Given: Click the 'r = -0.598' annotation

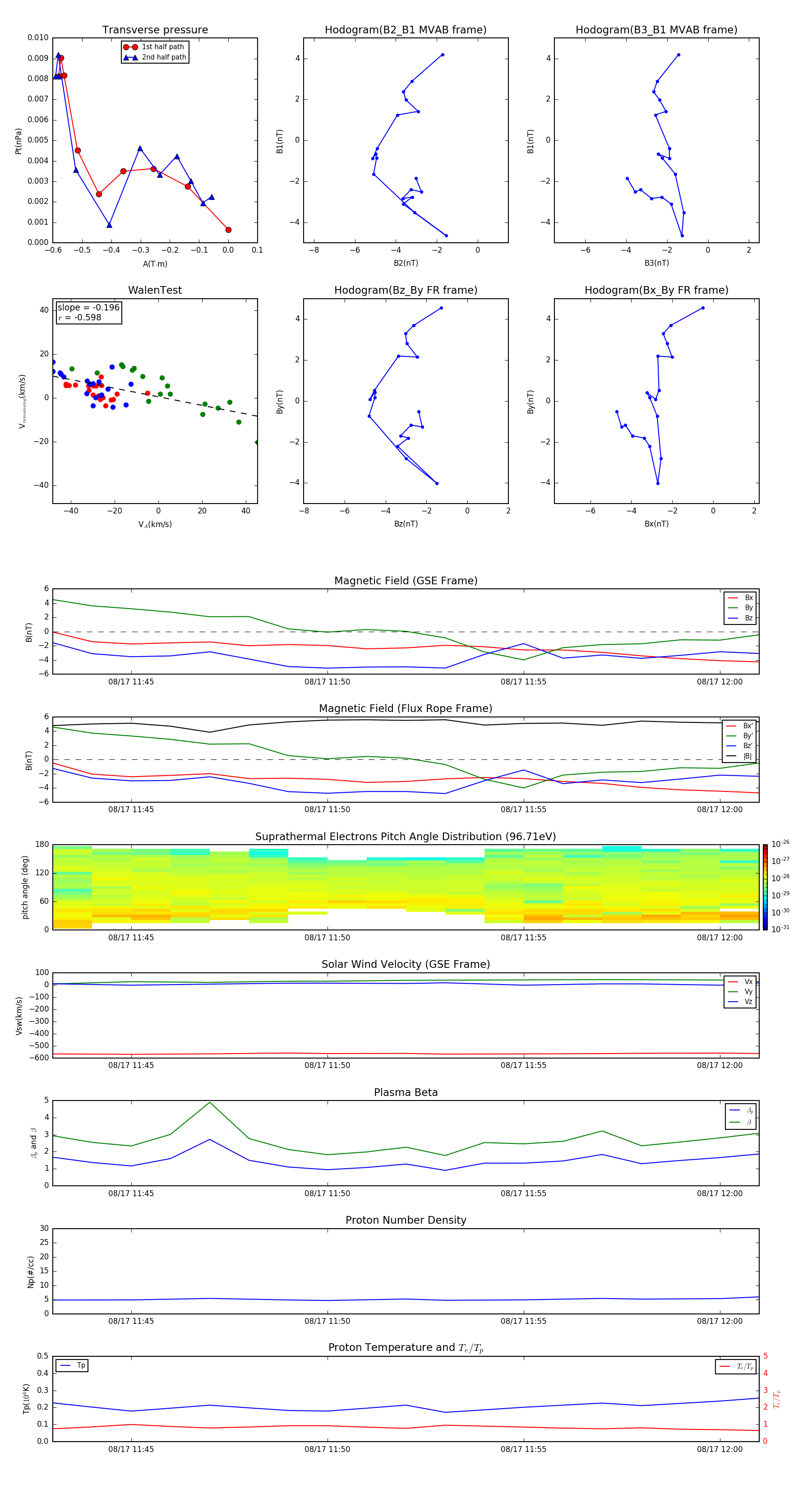Looking at the screenshot, I should (80, 317).
